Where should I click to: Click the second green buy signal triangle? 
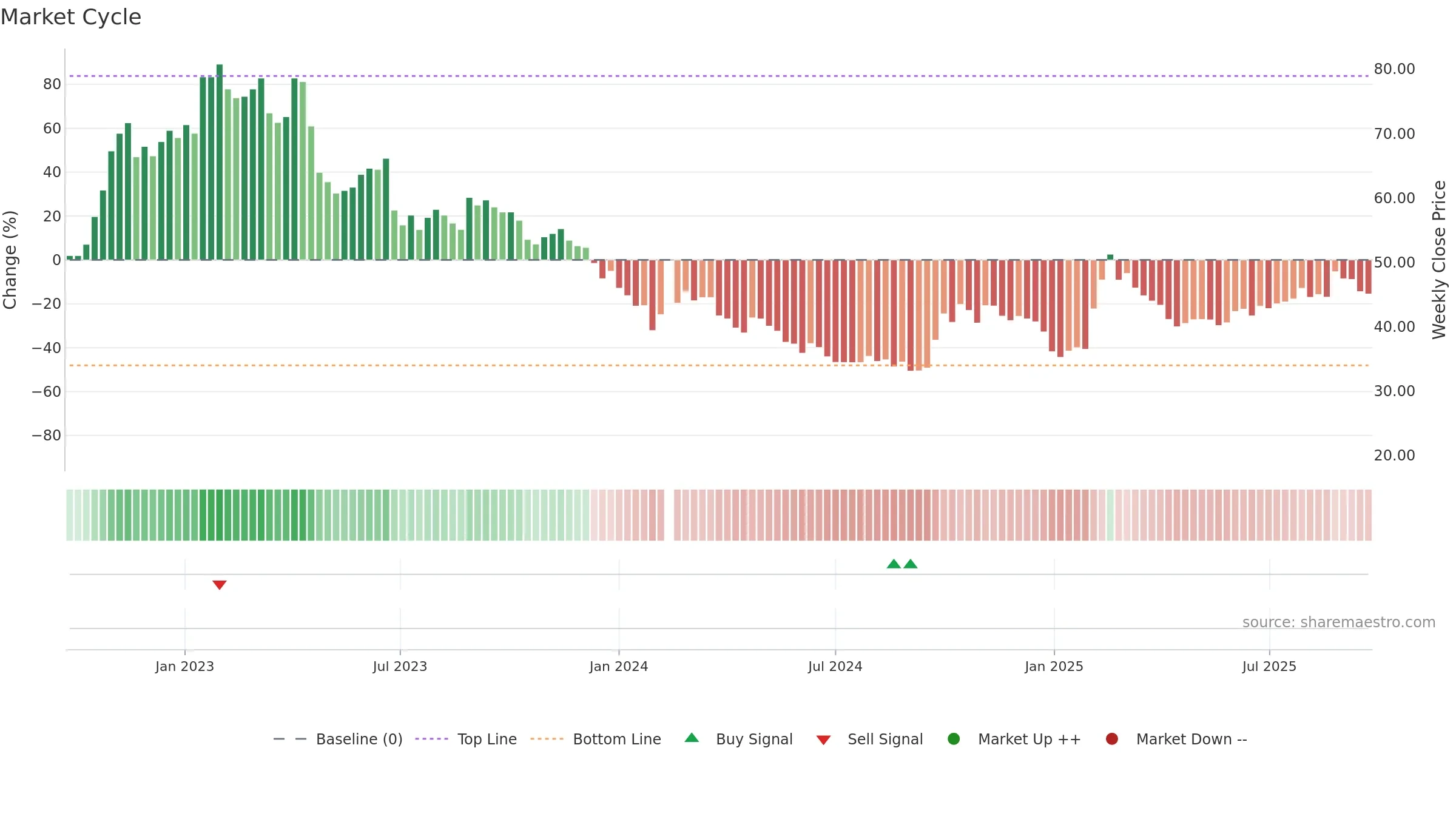coord(911,564)
